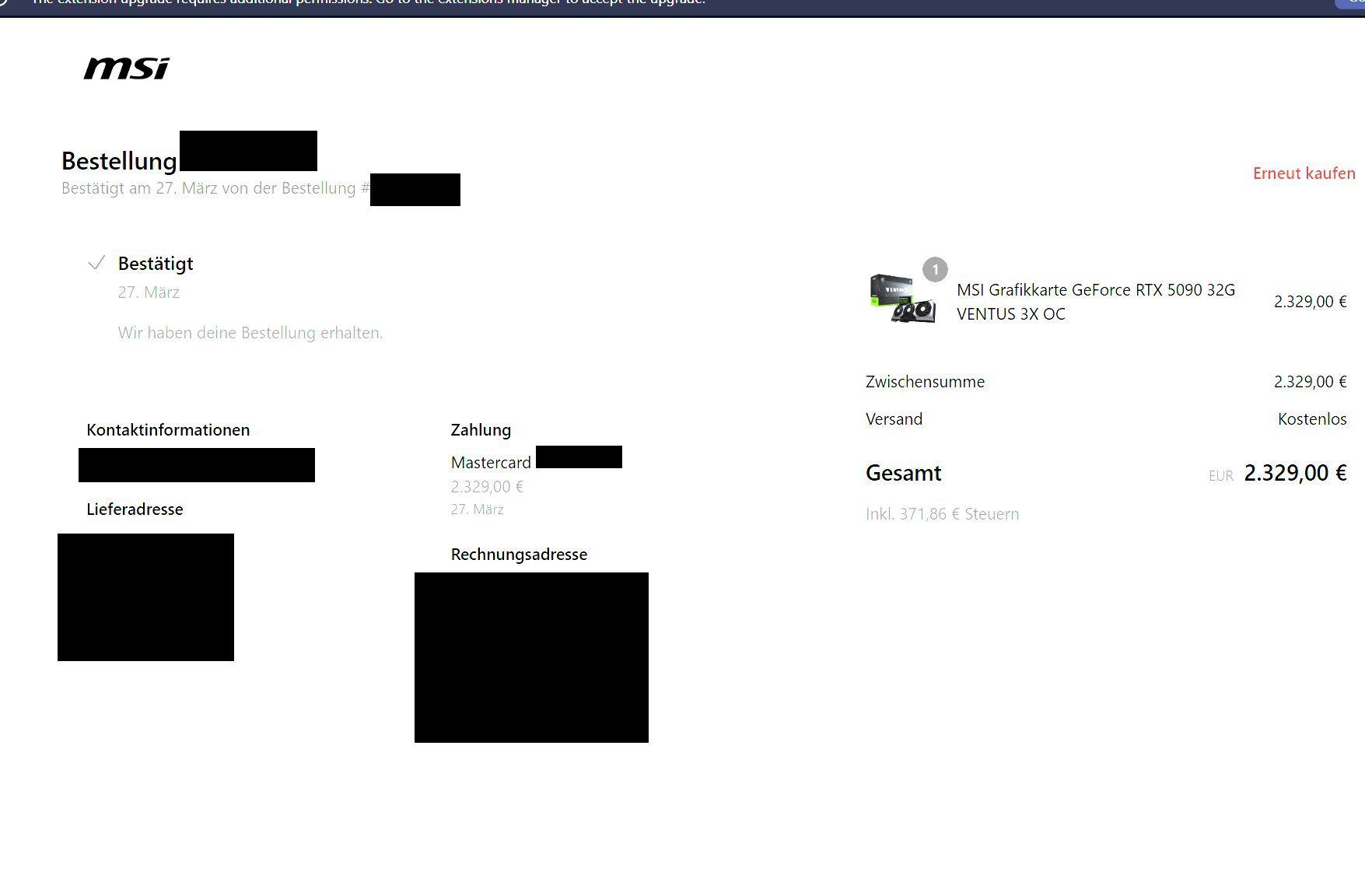Screen dimensions: 1365x896
Task: Click the payment amount under Mastercard
Action: click(487, 487)
